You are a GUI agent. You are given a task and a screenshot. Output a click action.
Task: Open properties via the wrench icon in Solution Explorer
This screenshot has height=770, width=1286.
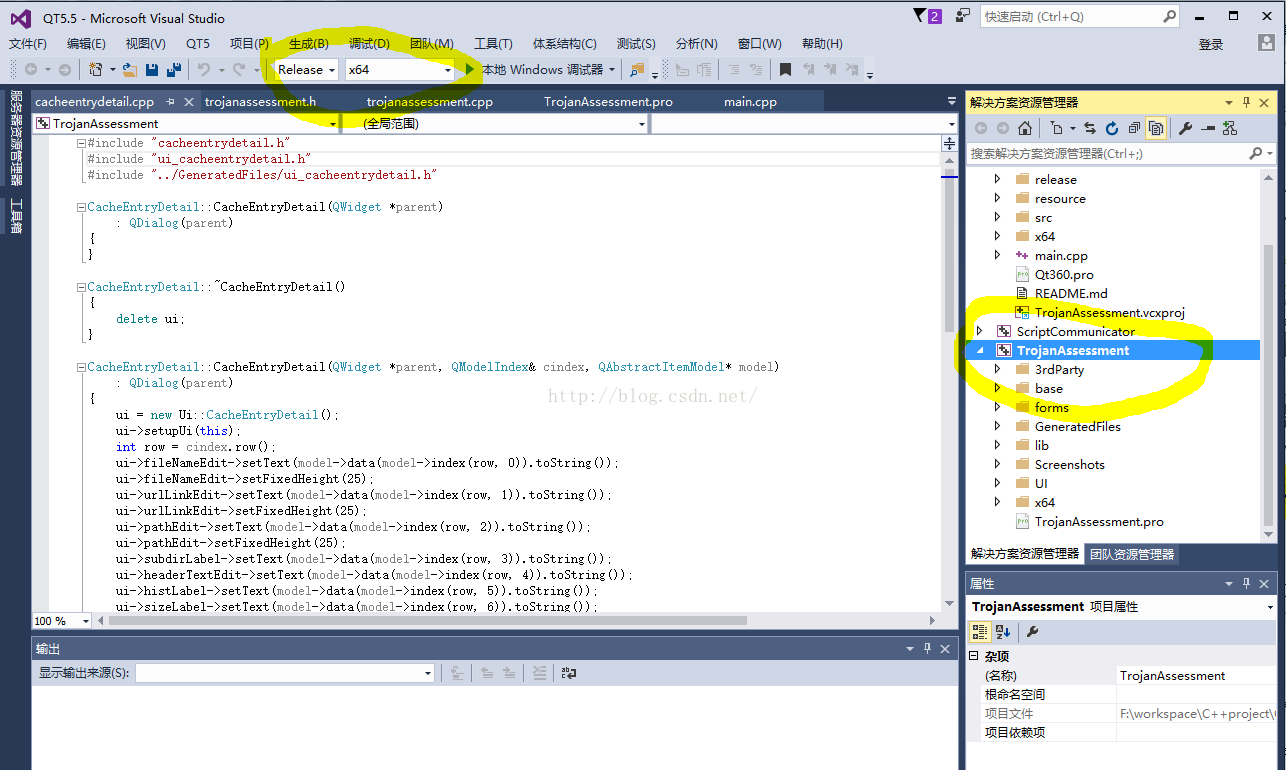tap(1186, 128)
